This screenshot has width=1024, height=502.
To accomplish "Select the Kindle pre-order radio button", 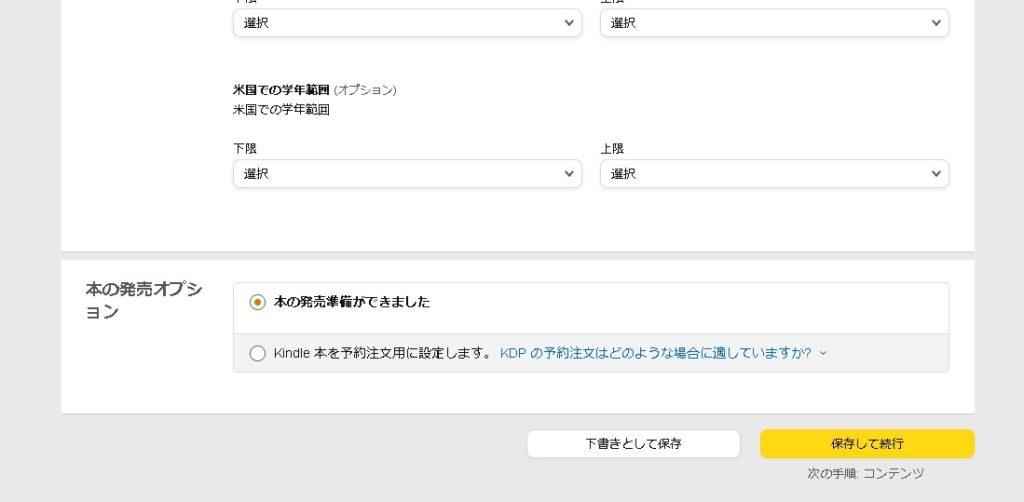I will point(258,353).
